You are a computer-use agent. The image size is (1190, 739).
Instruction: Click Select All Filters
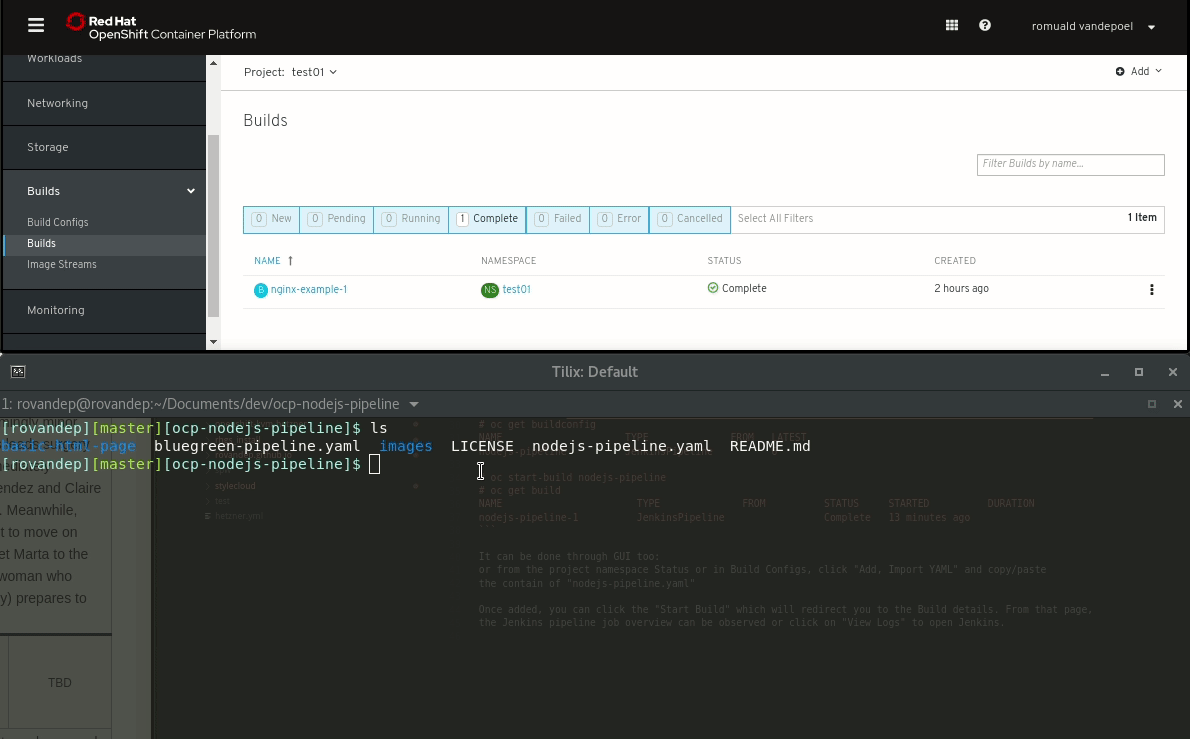pyautogui.click(x=775, y=219)
